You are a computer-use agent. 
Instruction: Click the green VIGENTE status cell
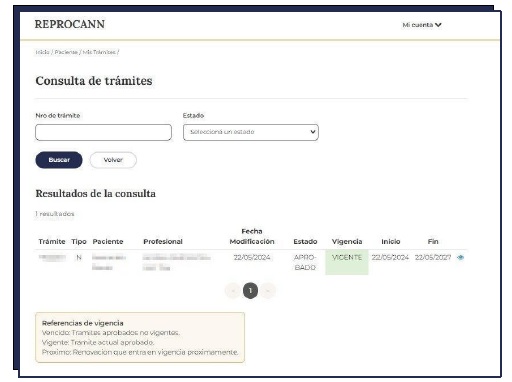[x=347, y=262]
